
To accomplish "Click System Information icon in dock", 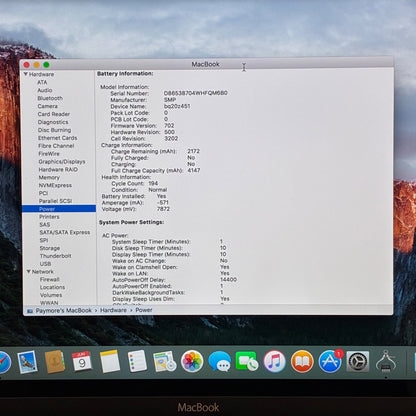I will [x=386, y=361].
